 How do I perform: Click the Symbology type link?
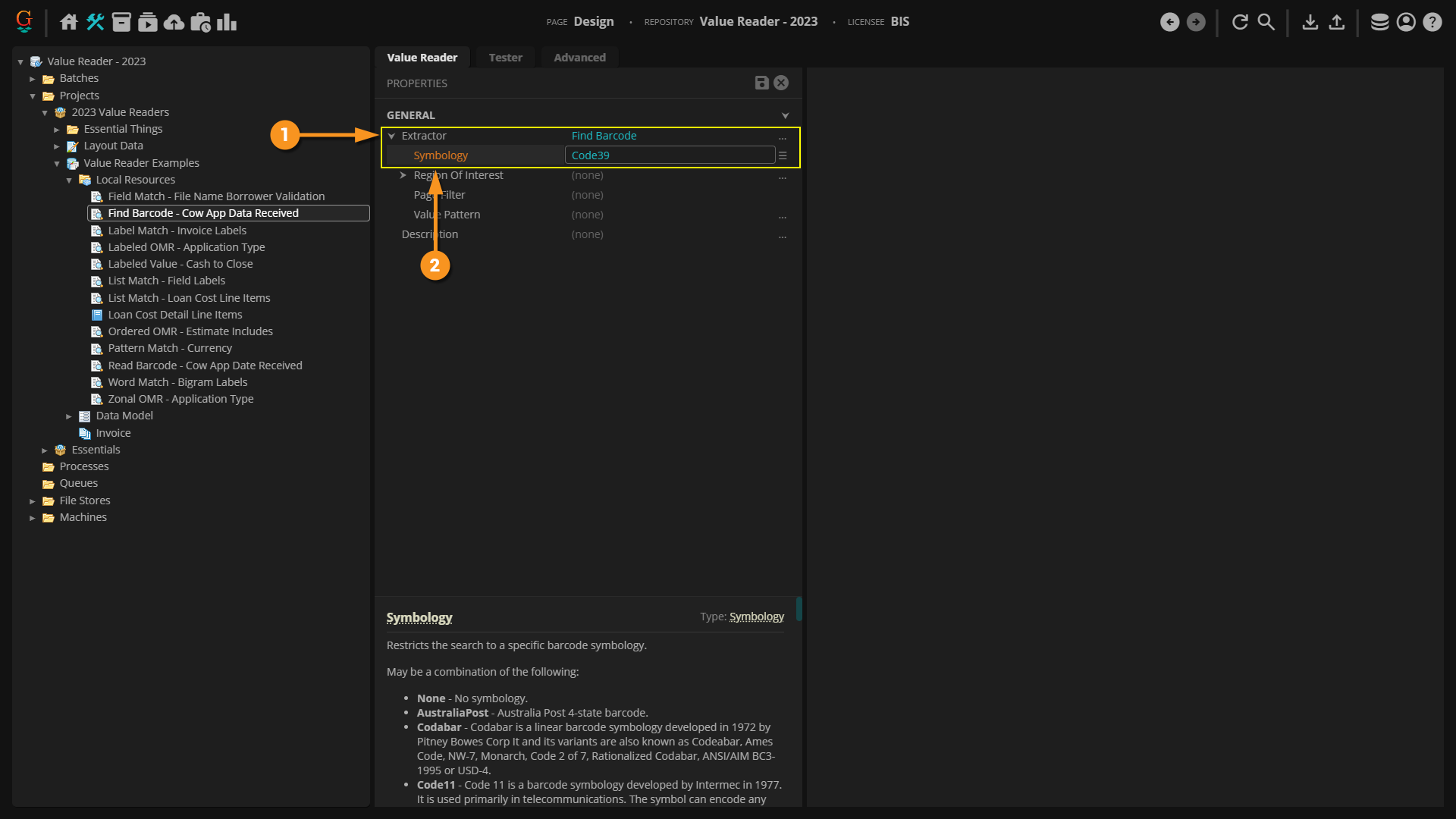tap(756, 617)
